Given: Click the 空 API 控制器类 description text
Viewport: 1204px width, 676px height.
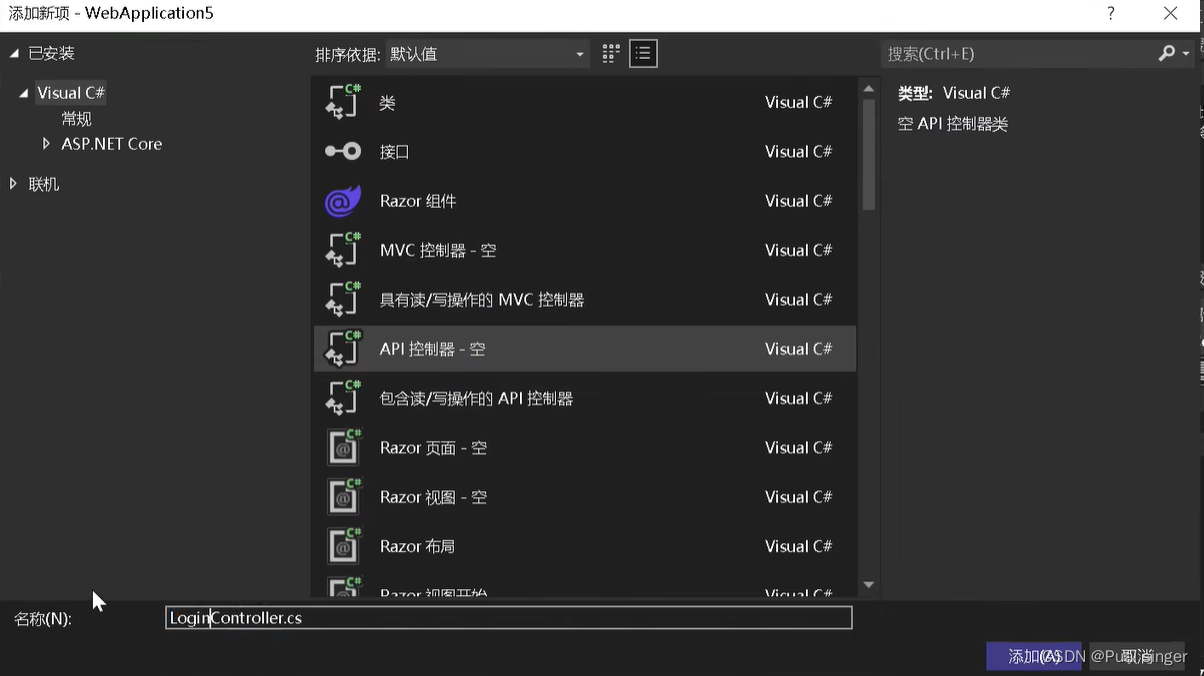Looking at the screenshot, I should tap(953, 124).
